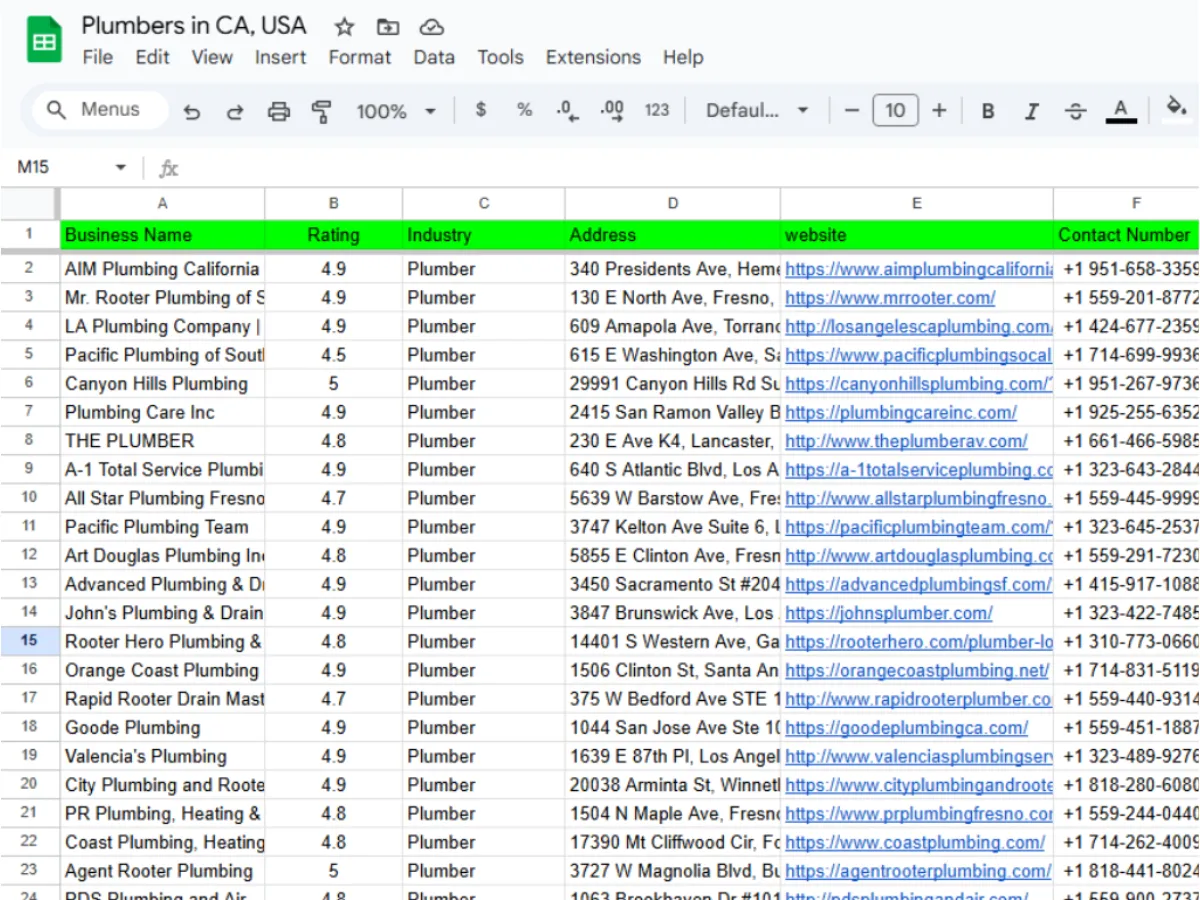This screenshot has width=1200, height=900.
Task: Open the Edit menu
Action: pos(152,57)
